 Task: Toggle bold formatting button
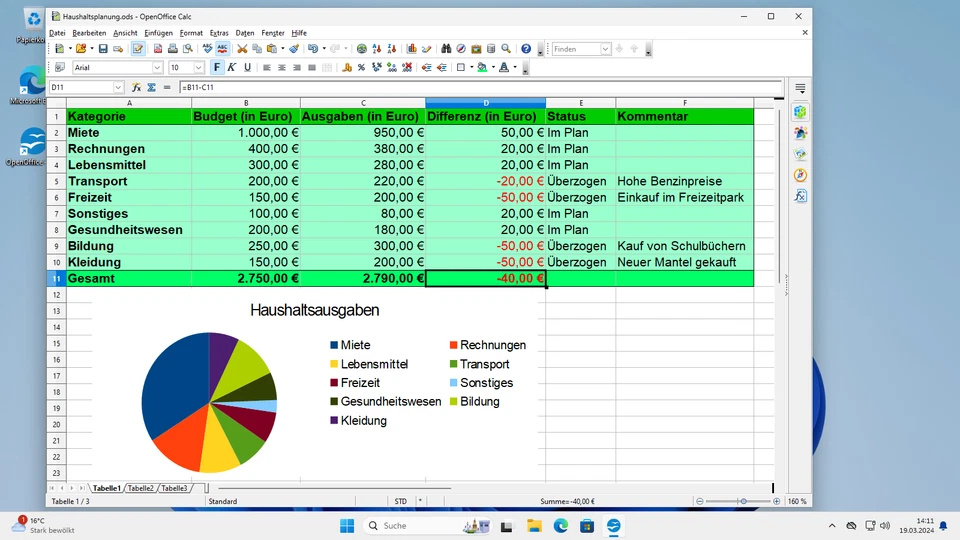217,68
